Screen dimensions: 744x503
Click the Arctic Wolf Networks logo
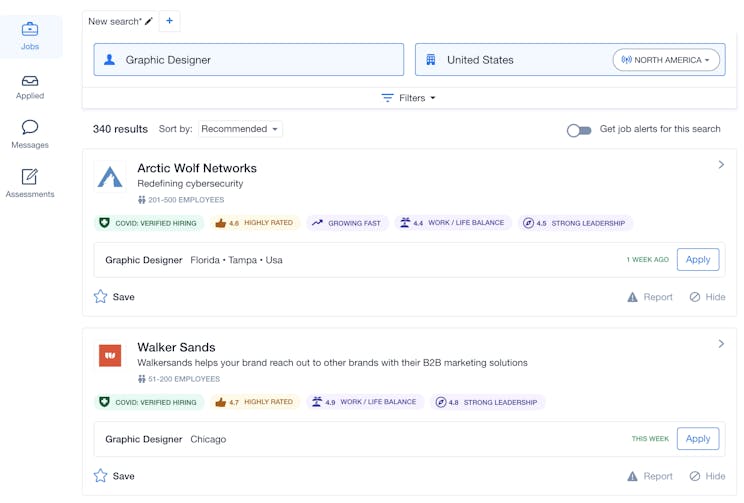[110, 177]
